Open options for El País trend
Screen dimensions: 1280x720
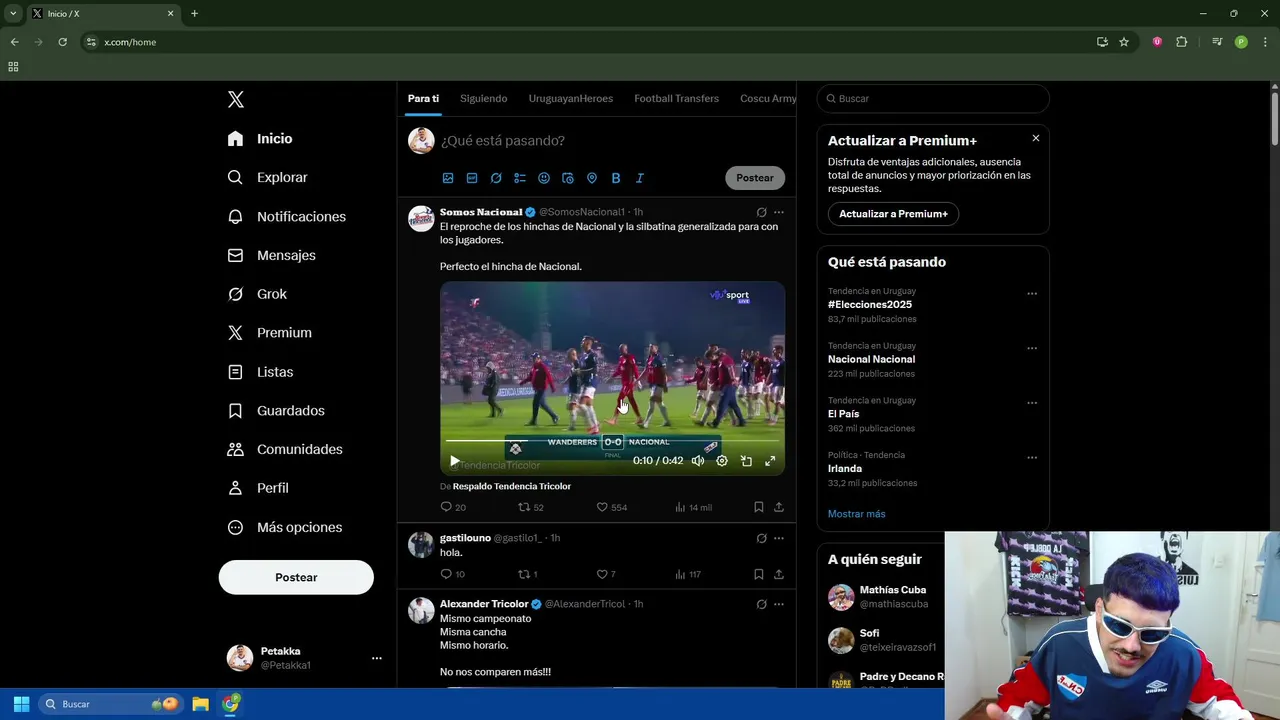[x=1032, y=403]
